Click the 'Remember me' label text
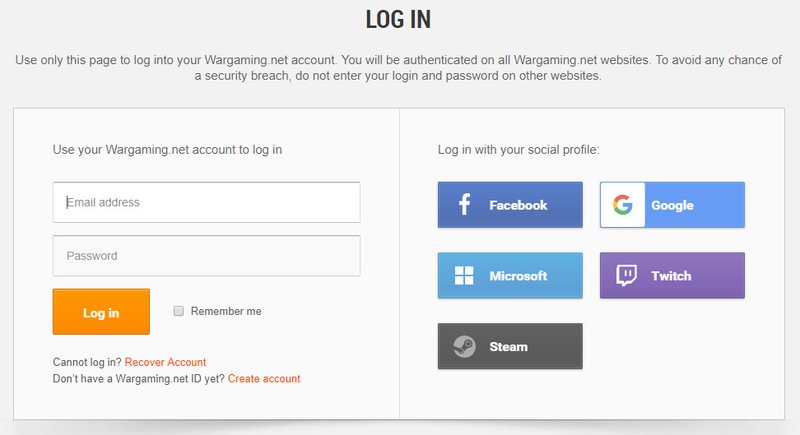This screenshot has height=435, width=800. (x=226, y=311)
